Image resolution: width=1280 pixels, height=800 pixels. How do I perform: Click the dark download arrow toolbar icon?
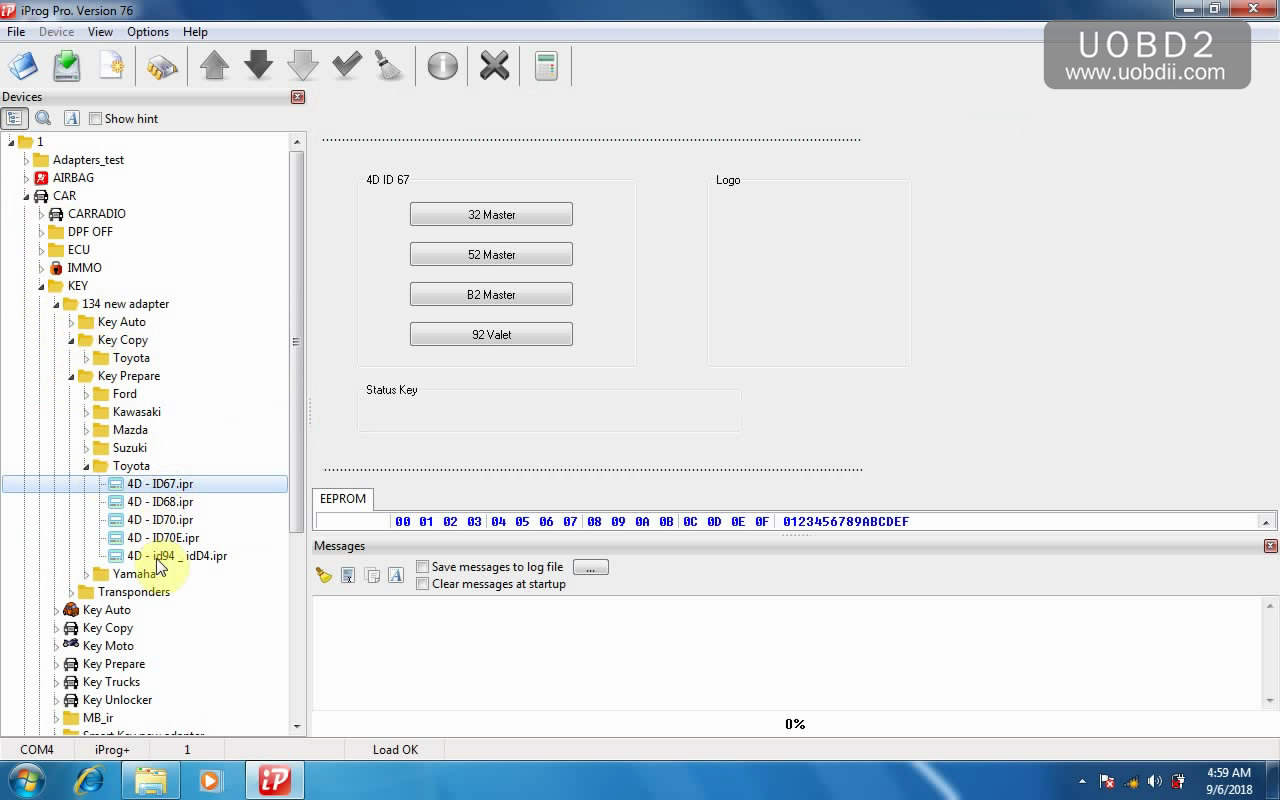[x=258, y=64]
